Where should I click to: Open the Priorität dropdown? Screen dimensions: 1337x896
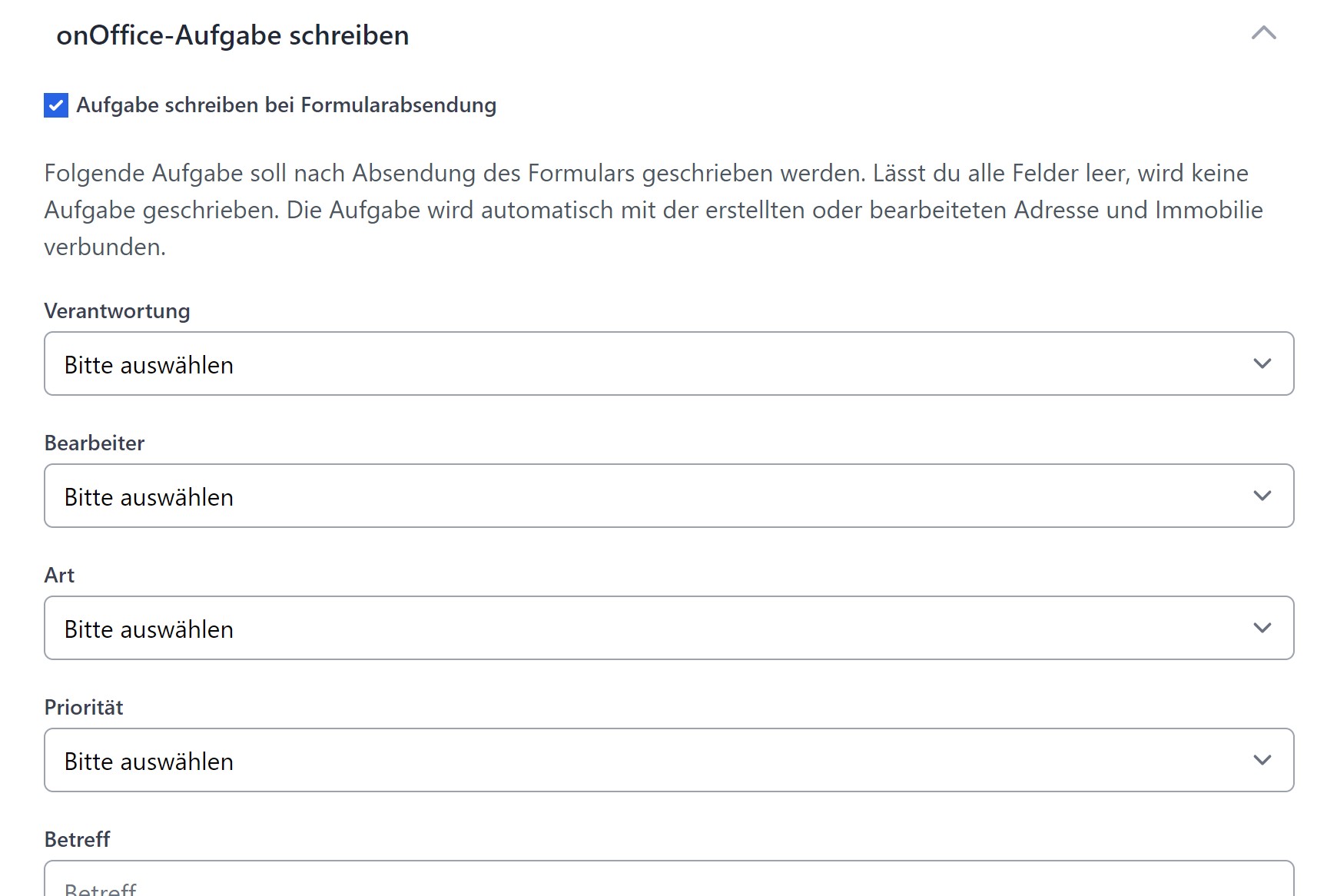[668, 760]
